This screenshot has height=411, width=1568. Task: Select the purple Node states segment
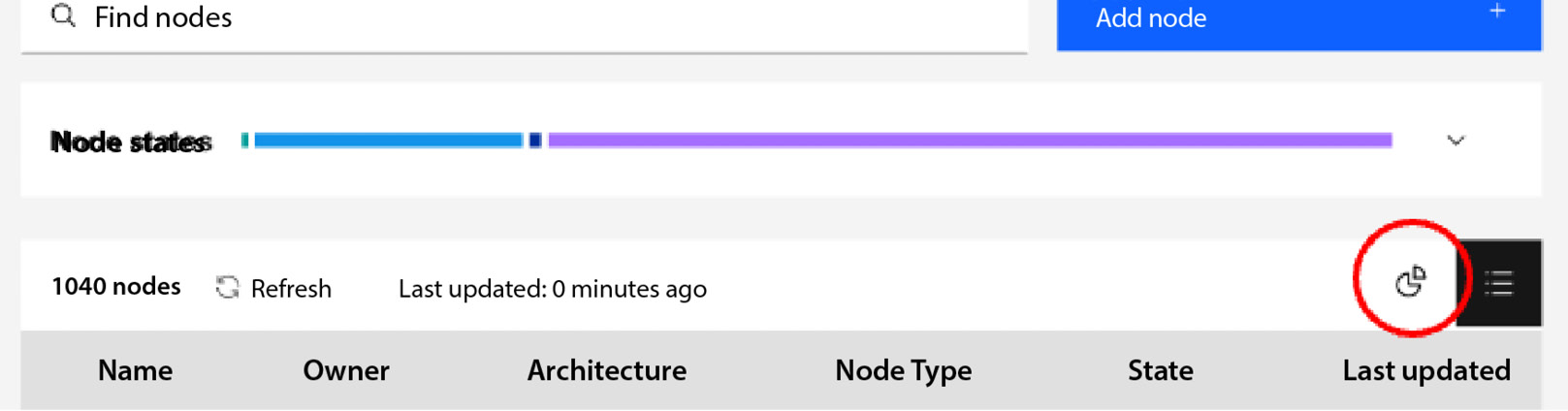coord(970,141)
